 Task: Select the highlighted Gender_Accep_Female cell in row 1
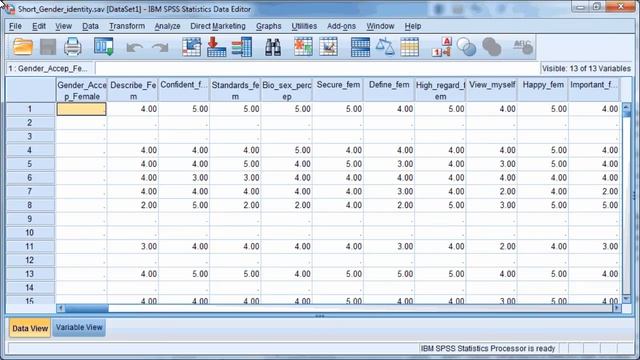point(82,109)
